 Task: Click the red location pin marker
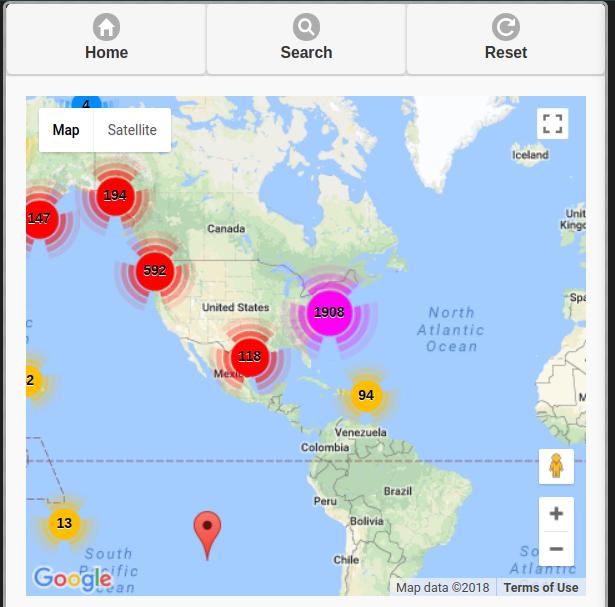click(207, 530)
